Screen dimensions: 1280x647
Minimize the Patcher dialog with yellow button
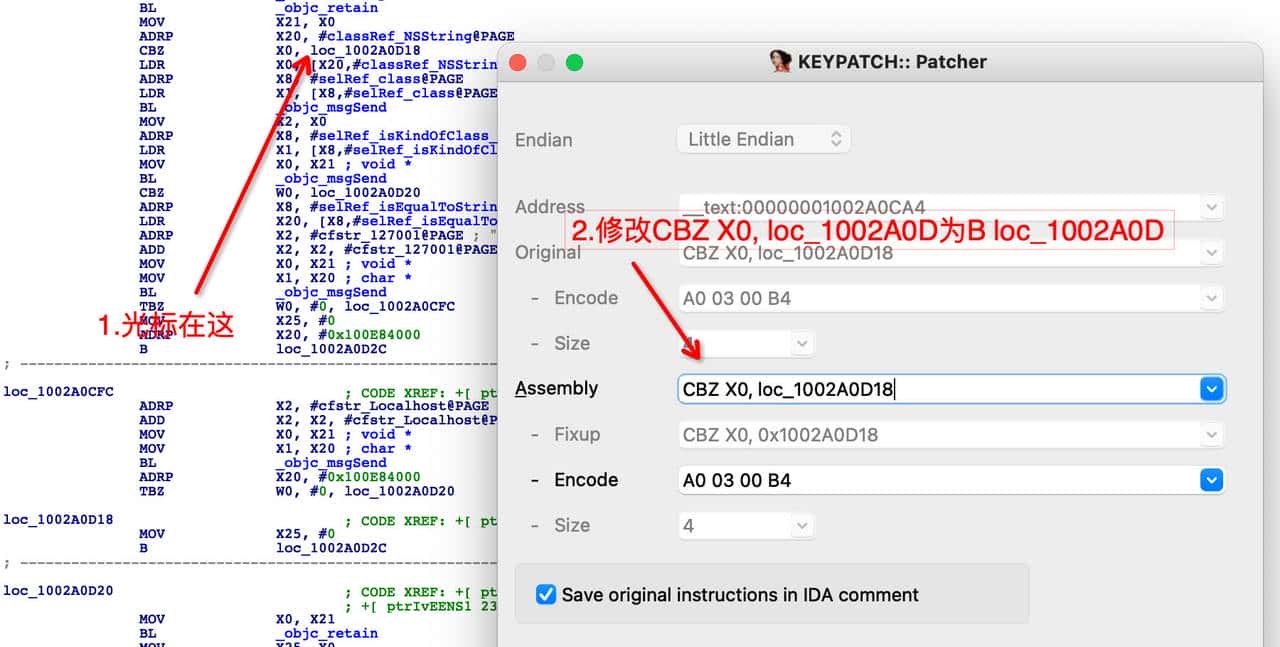click(x=546, y=62)
